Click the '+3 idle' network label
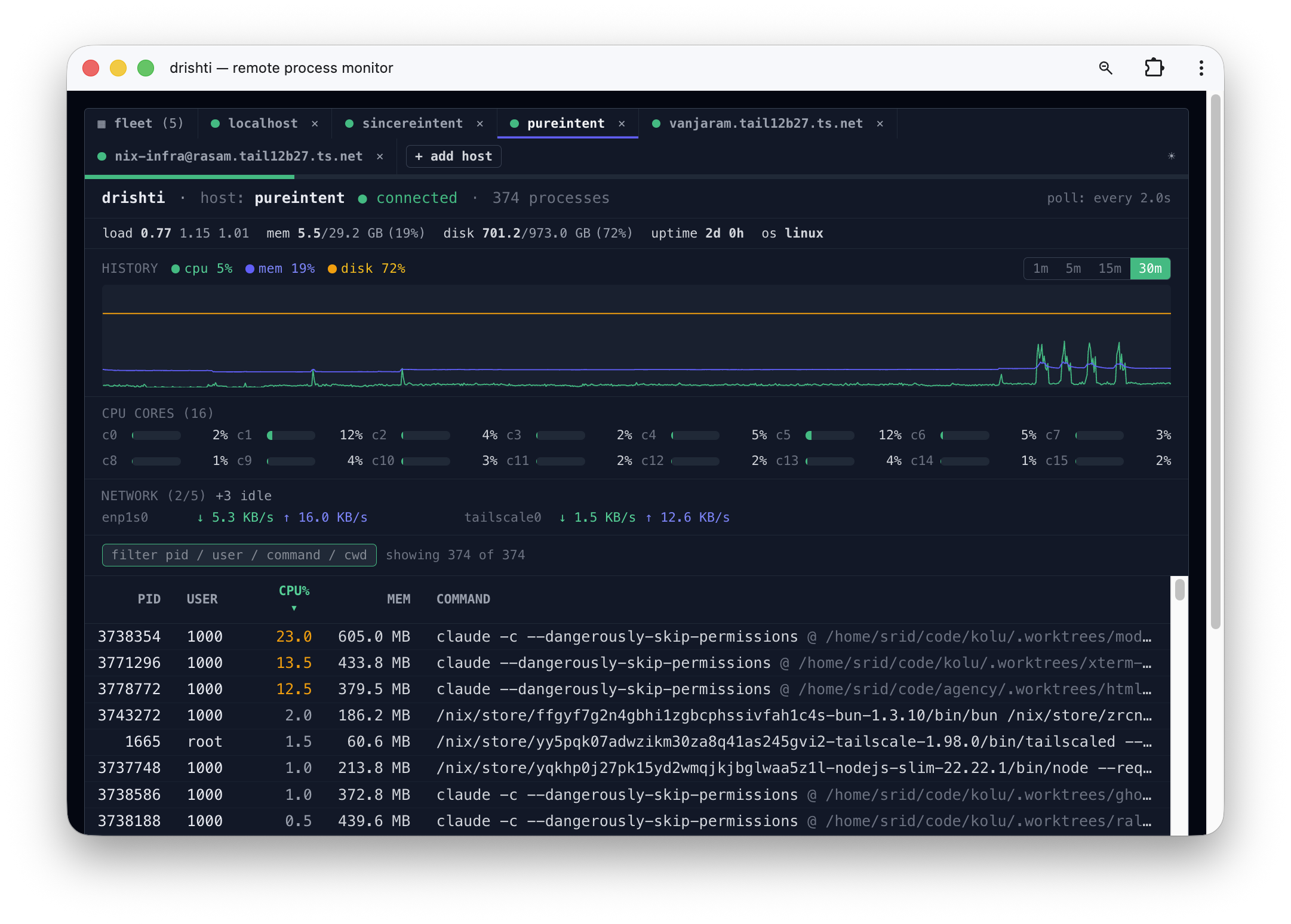 point(244,496)
